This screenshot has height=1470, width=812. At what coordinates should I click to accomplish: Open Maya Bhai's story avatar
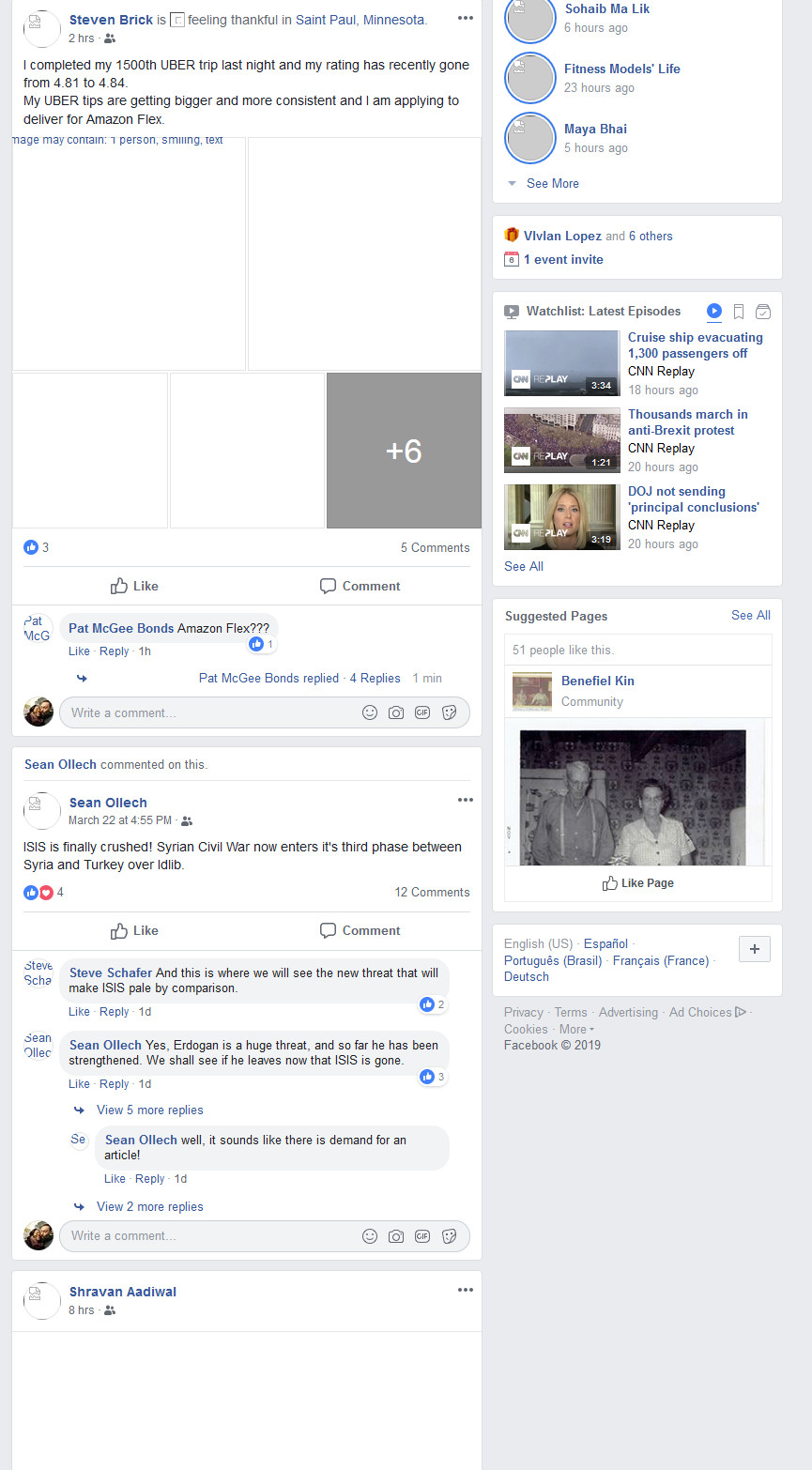530,138
